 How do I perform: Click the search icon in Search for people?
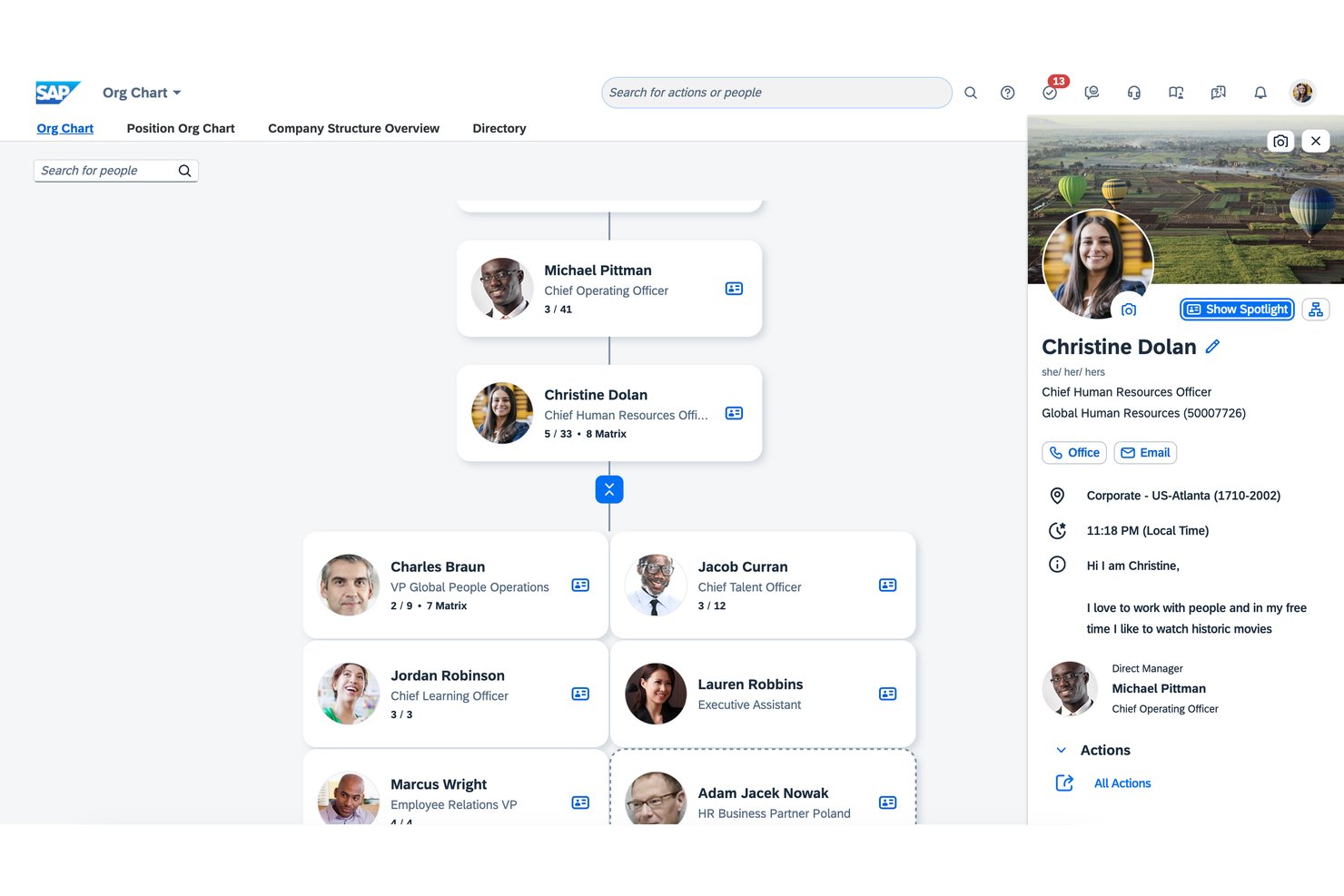point(184,171)
